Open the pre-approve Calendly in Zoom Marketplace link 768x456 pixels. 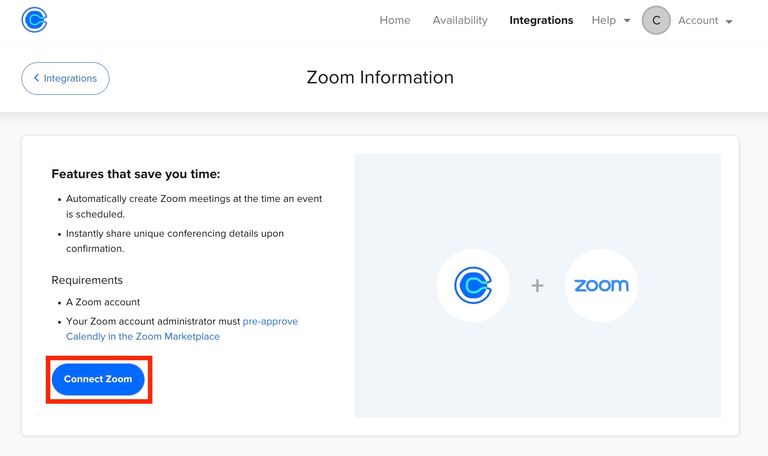(182, 329)
